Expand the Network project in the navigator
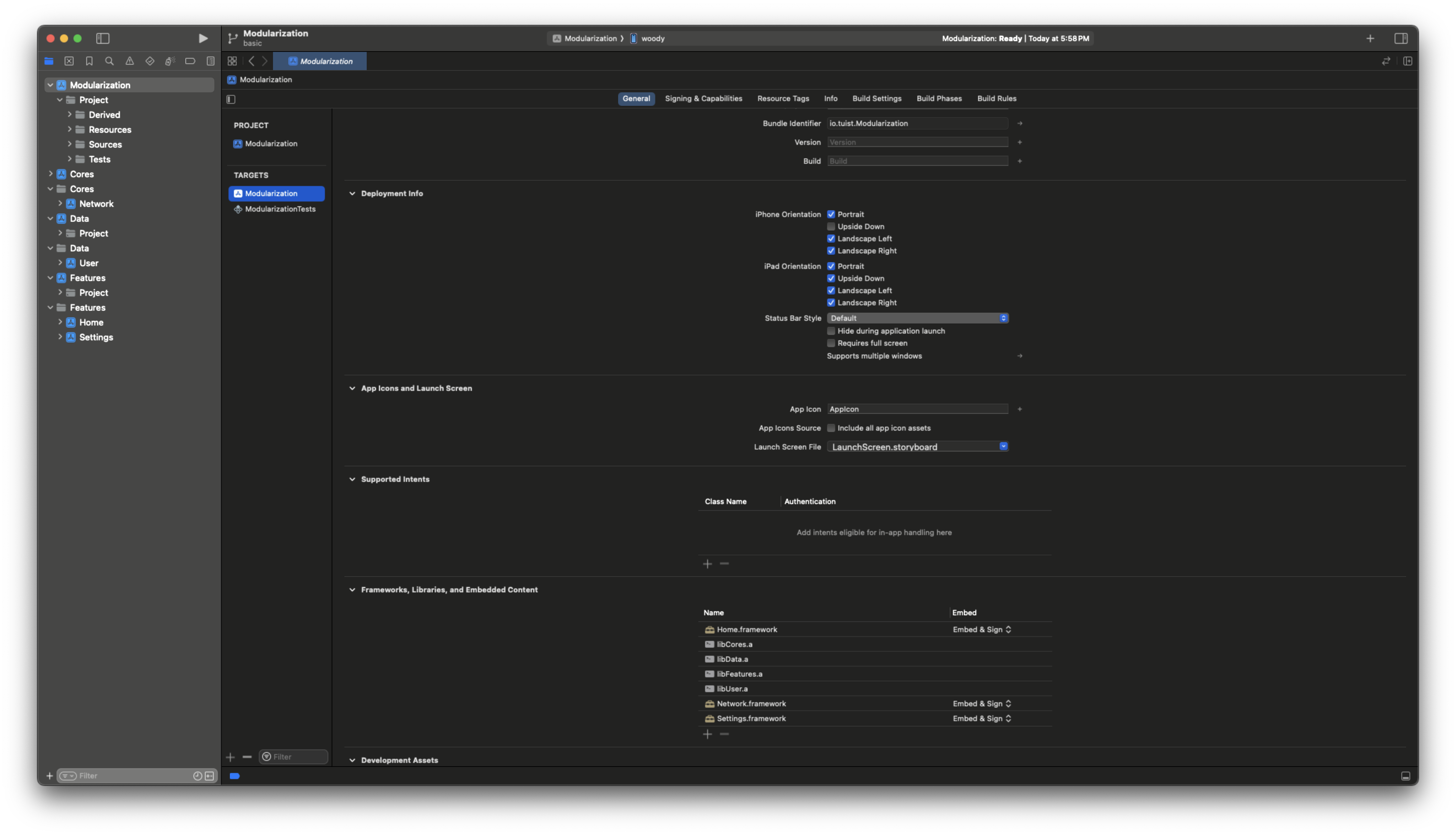The height and width of the screenshot is (835, 1456). (x=60, y=204)
